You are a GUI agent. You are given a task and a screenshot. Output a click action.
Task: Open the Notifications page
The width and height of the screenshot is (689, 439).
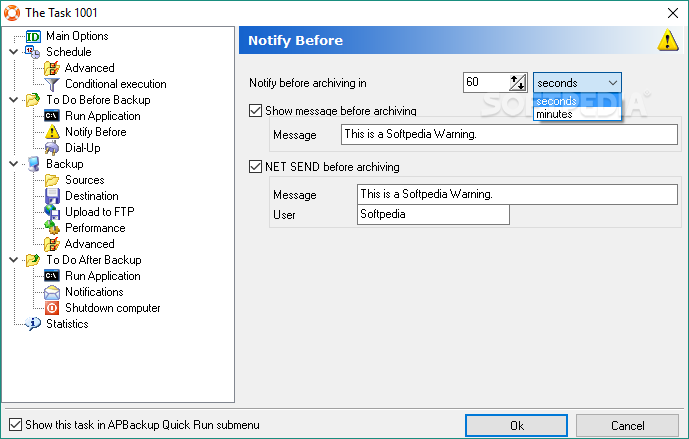click(94, 292)
